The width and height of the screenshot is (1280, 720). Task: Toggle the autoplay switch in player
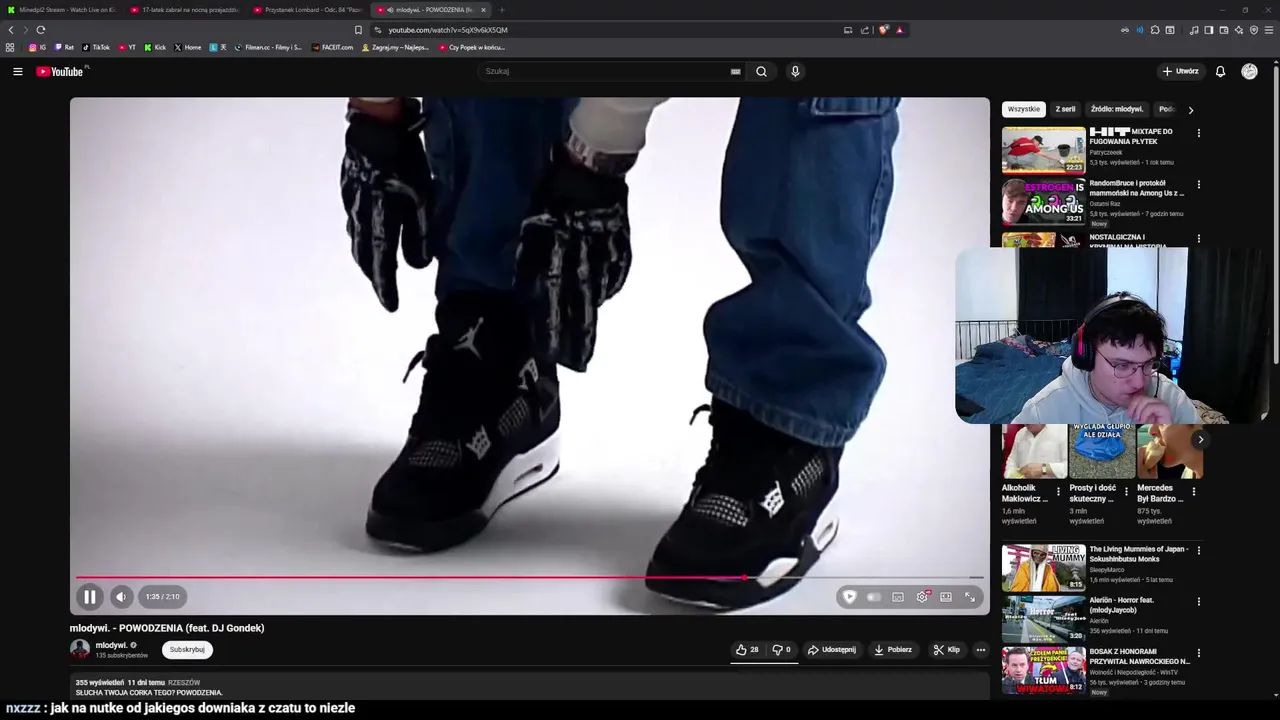coord(874,597)
